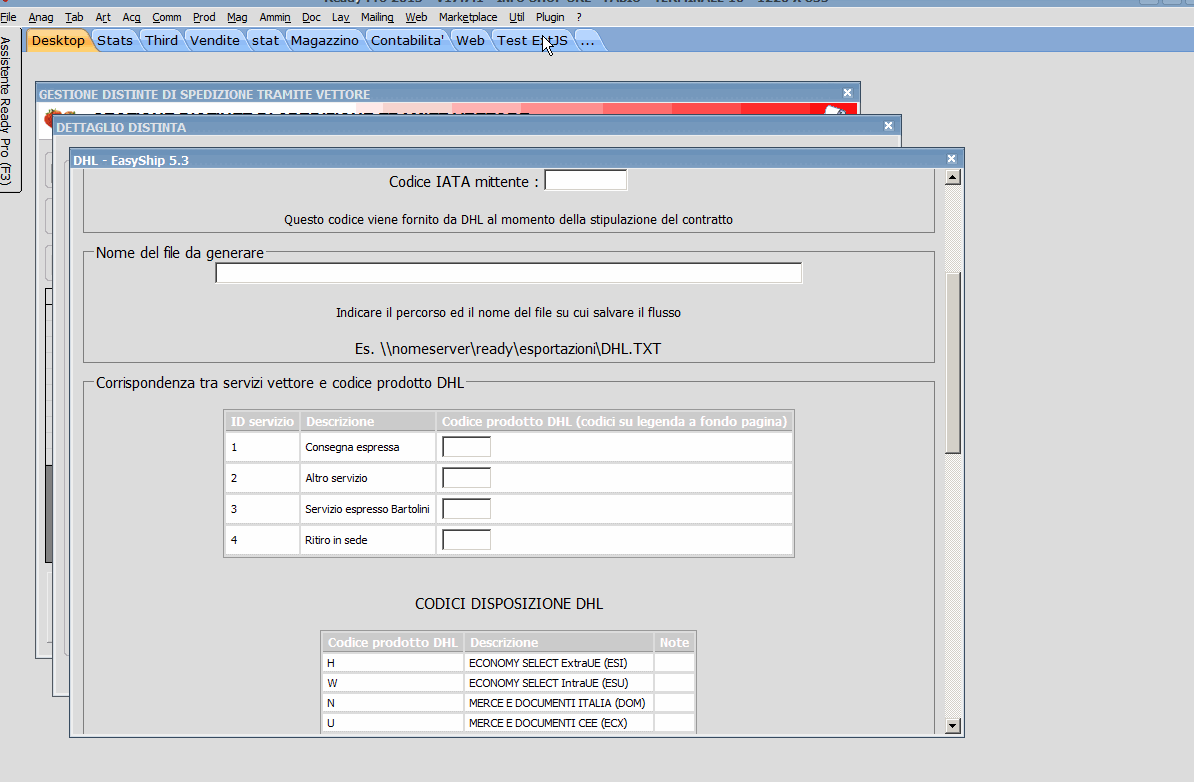Open the Web menu in menu bar

[417, 17]
